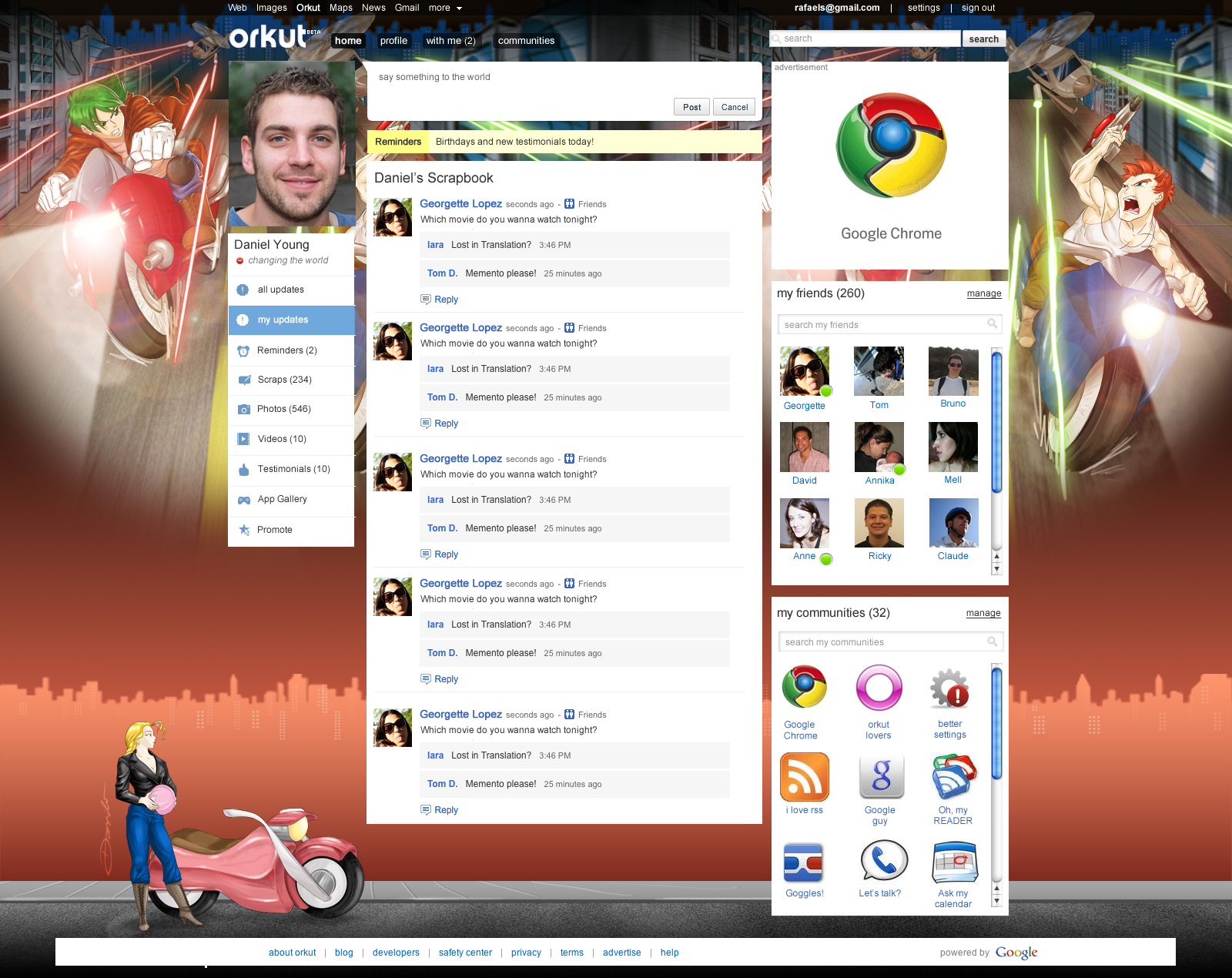Switch to the home tab
The image size is (1232, 978).
point(348,41)
